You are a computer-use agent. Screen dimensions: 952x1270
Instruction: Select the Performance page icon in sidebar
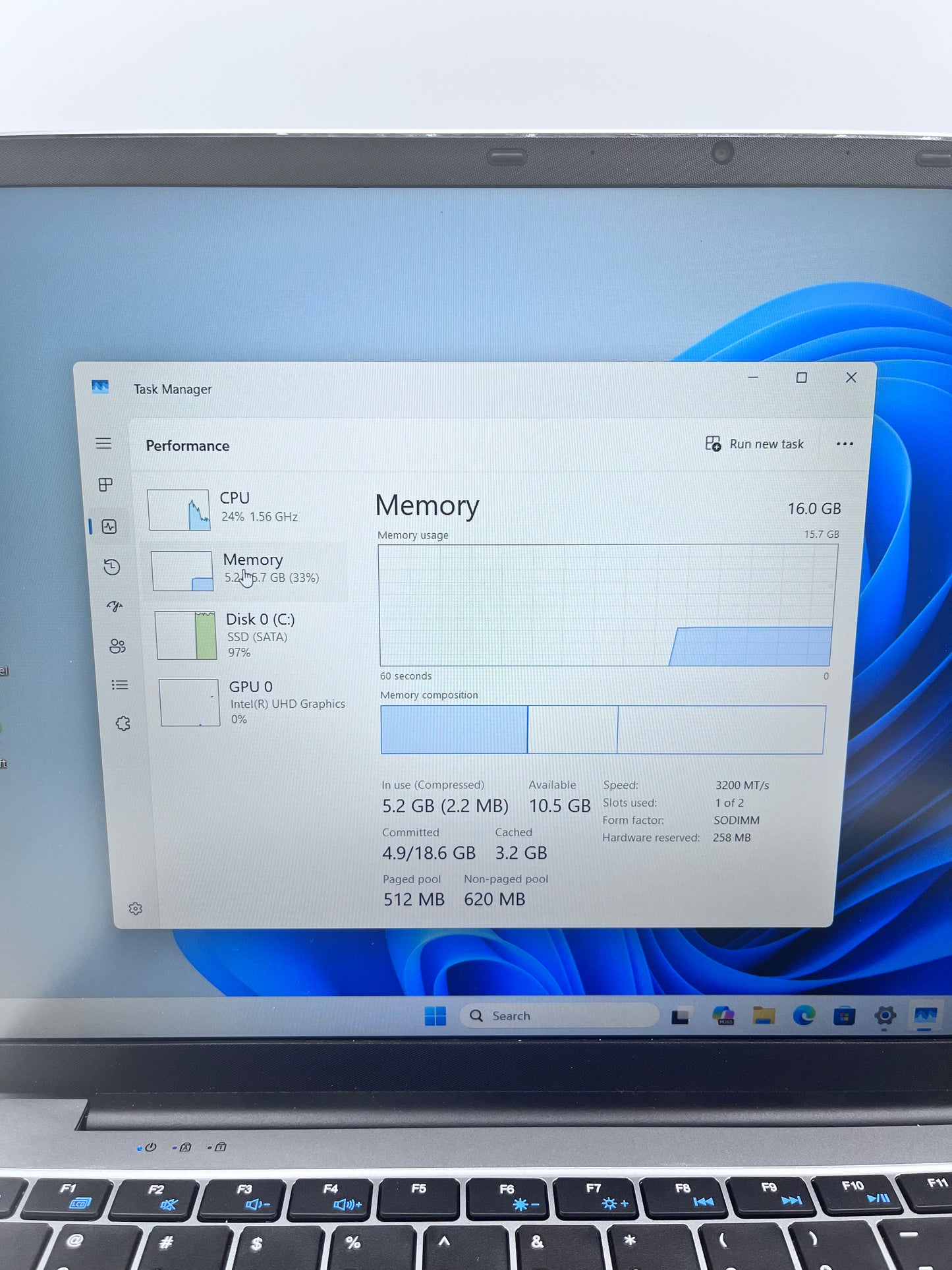point(109,527)
